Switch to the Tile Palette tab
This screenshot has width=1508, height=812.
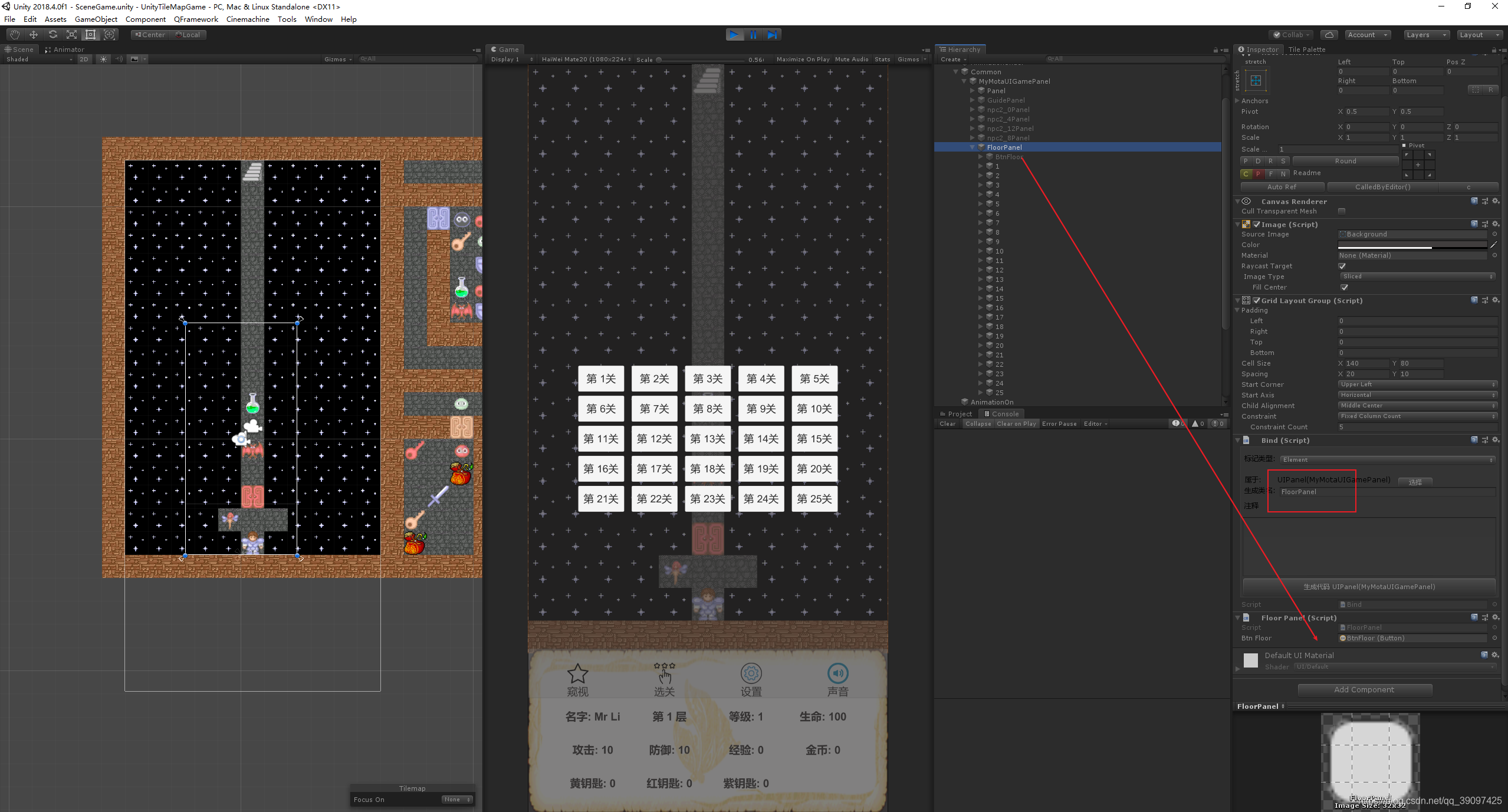pos(1306,50)
